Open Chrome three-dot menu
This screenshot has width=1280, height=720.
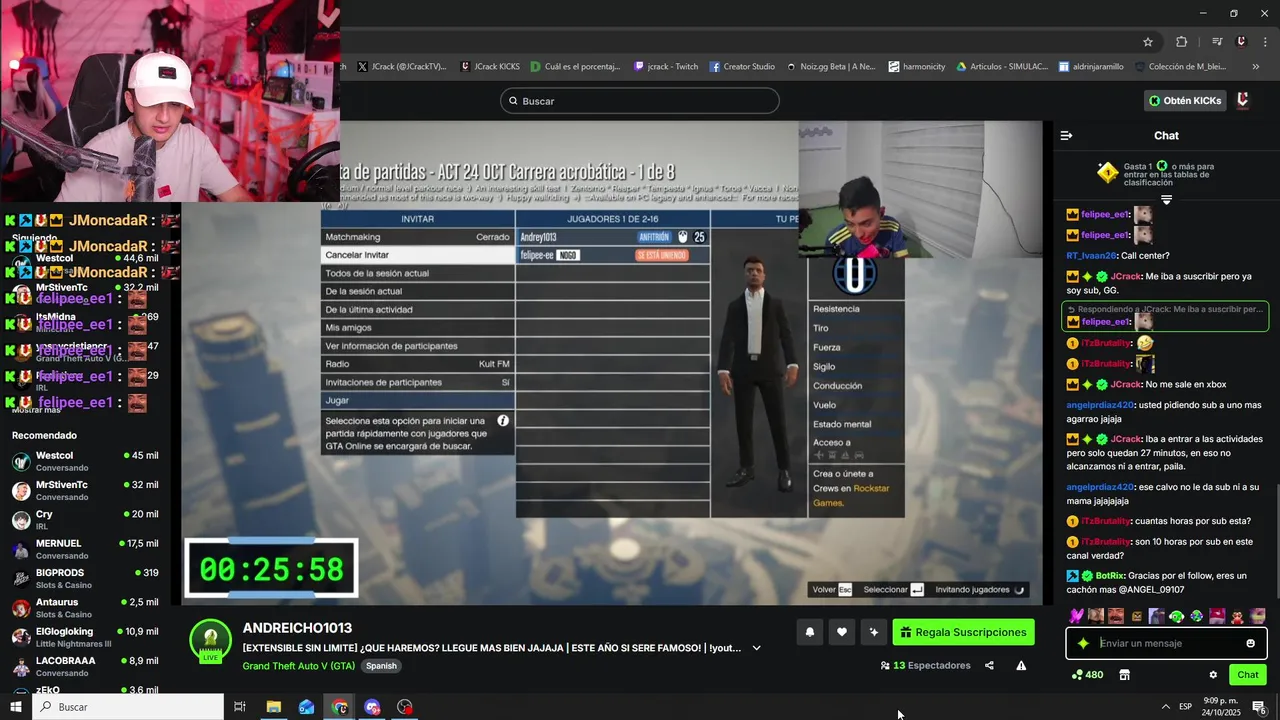[x=1263, y=42]
